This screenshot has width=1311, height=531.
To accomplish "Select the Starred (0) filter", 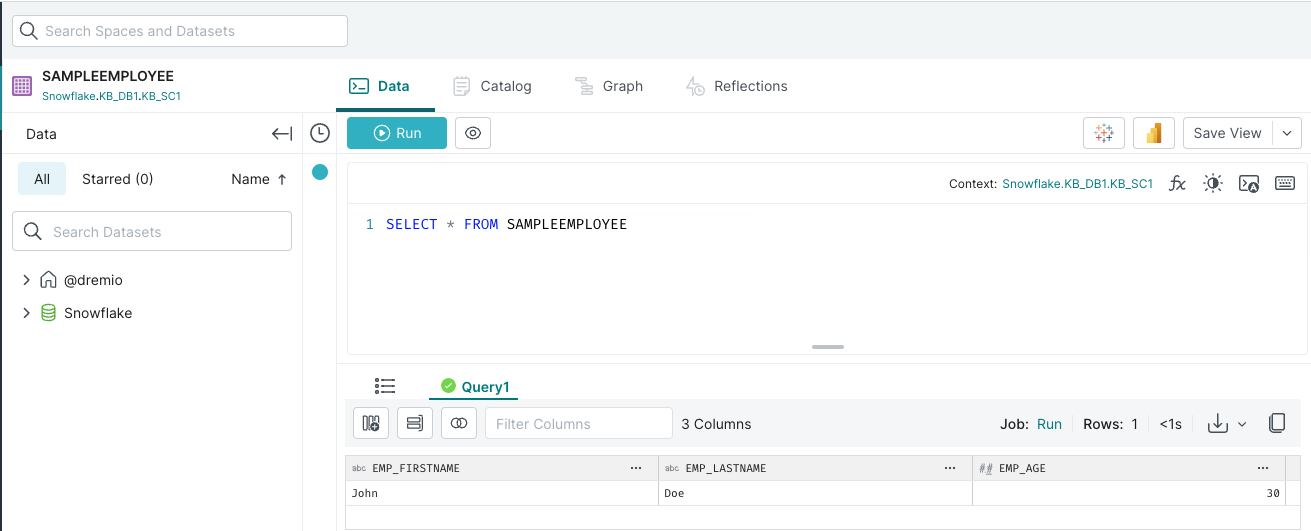I will (118, 179).
